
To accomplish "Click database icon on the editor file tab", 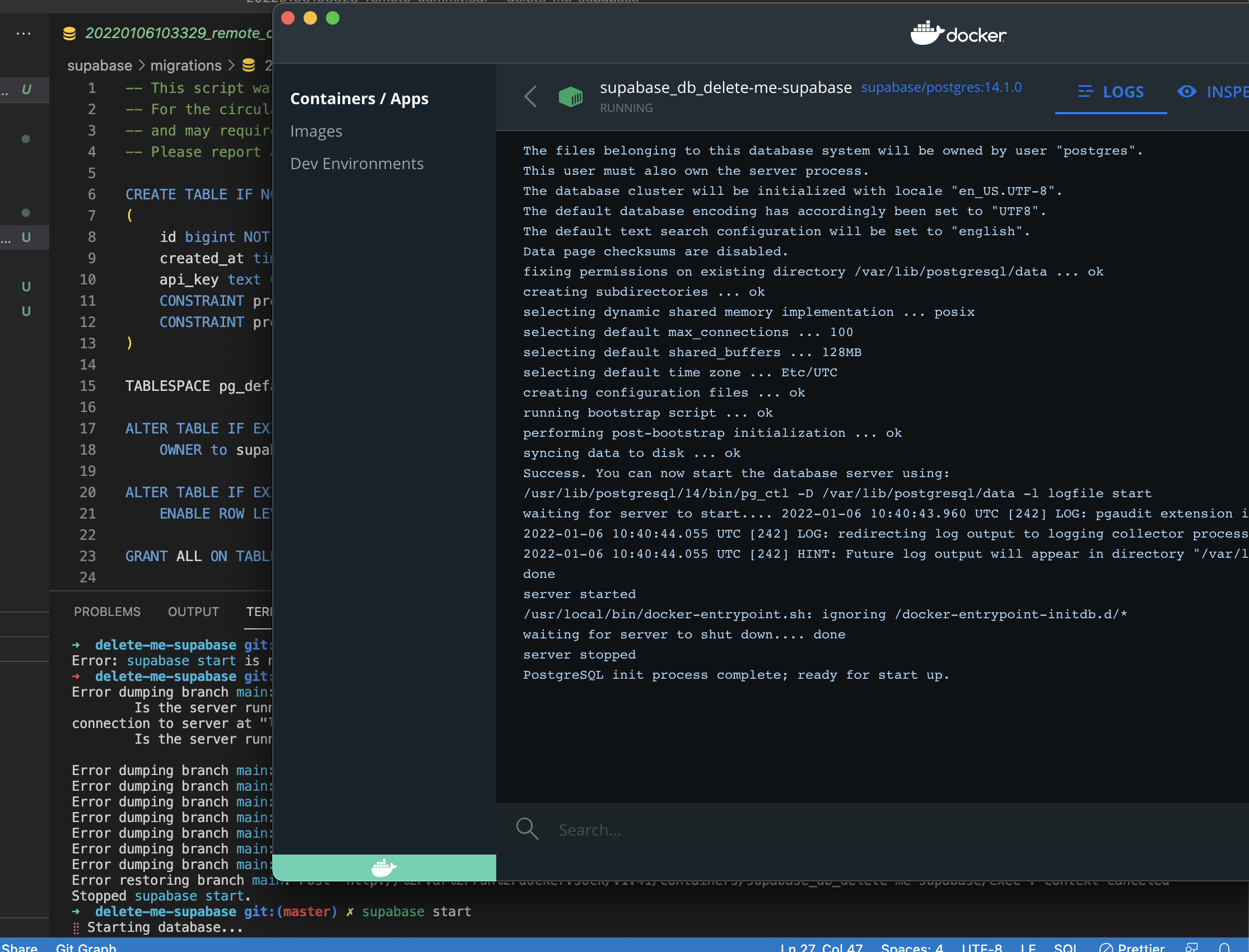I will pos(69,34).
